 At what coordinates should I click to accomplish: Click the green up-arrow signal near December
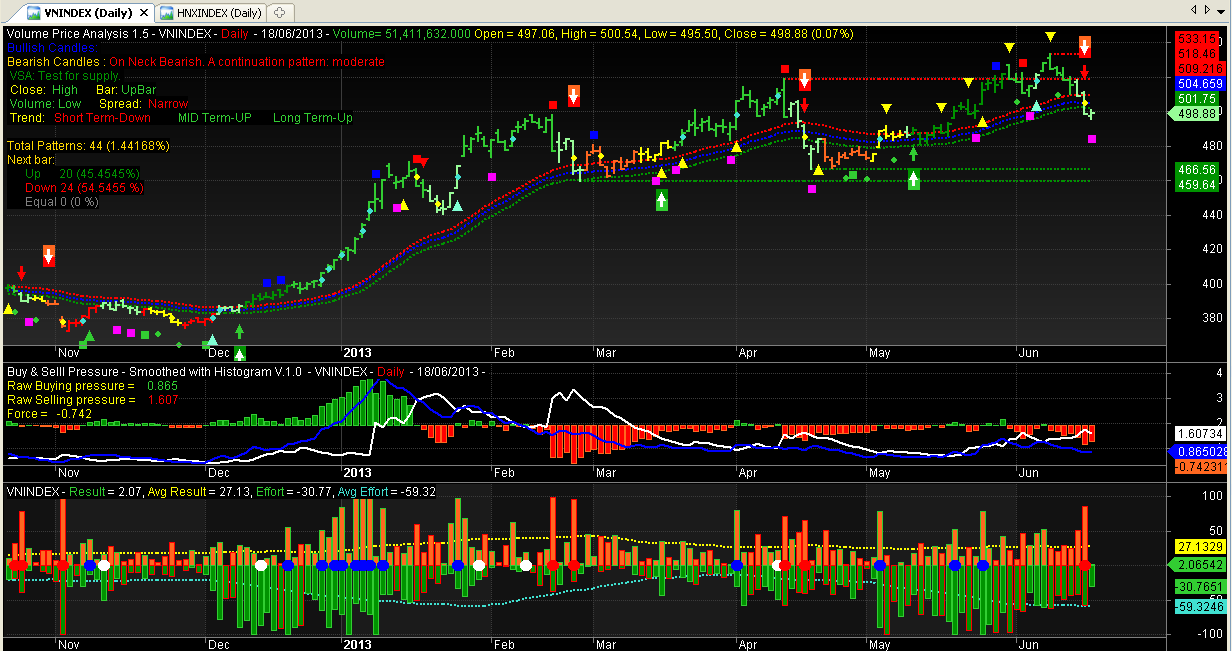[240, 352]
